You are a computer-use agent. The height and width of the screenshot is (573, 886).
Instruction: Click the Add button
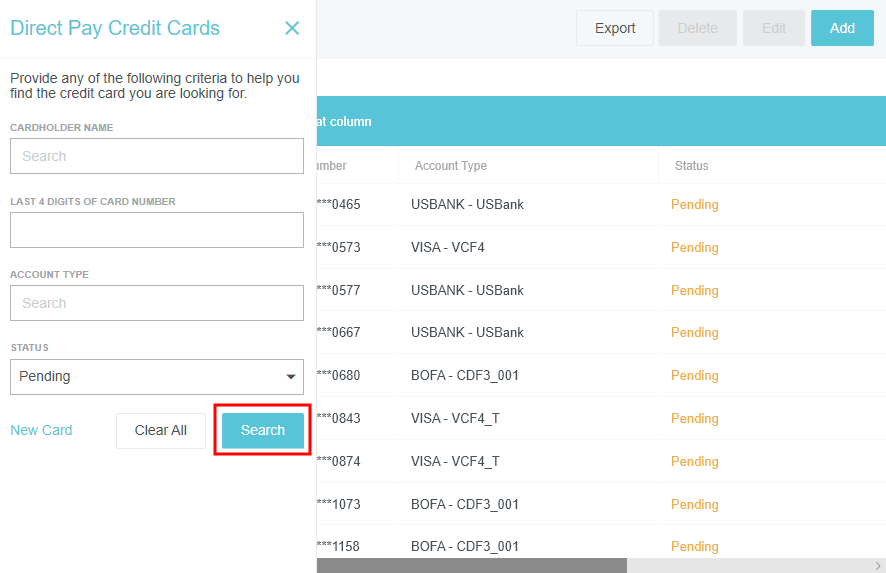coord(842,28)
